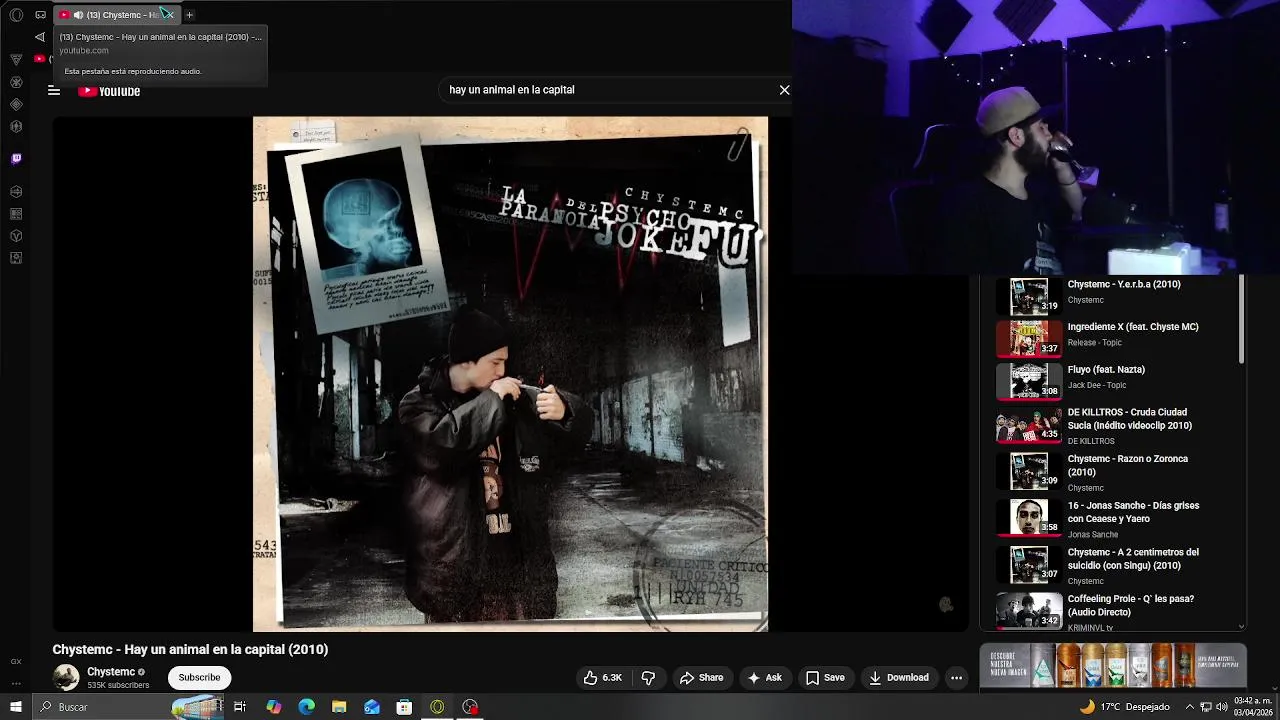This screenshot has width=1280, height=720.
Task: Open Chystemc channel avatar
Action: pos(66,677)
